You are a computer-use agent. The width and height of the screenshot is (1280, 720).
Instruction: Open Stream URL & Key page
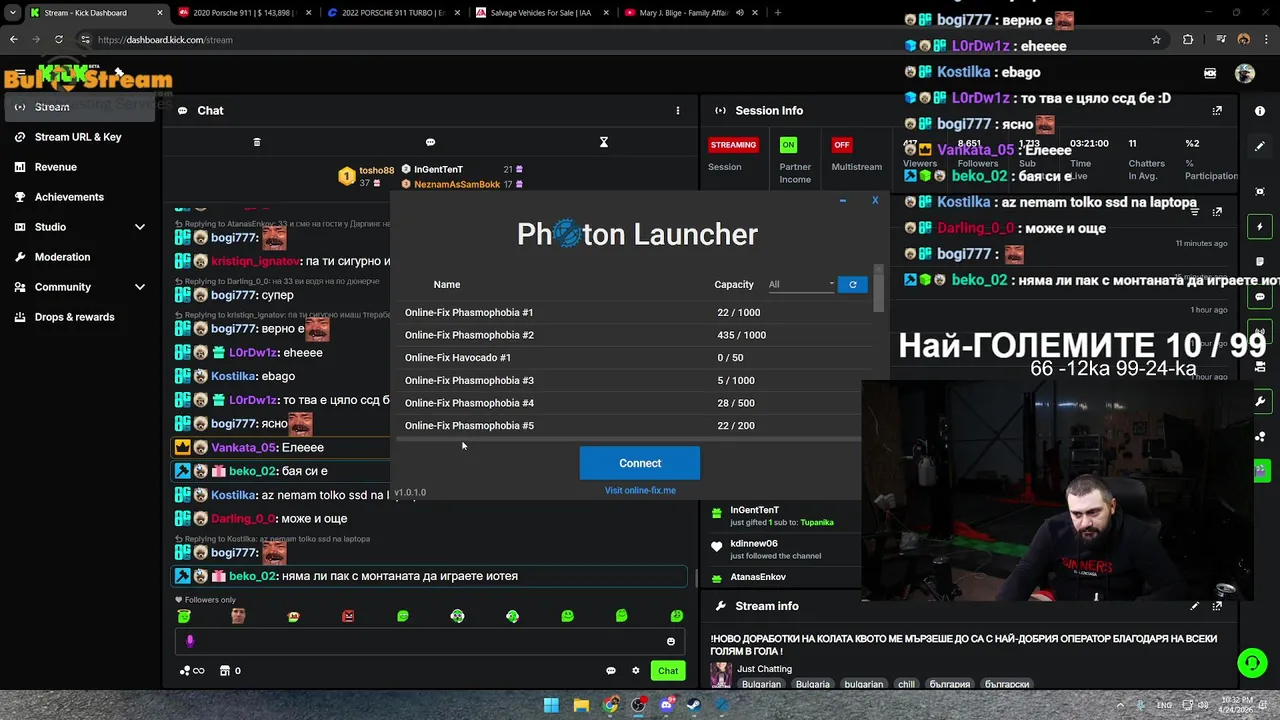[x=80, y=137]
